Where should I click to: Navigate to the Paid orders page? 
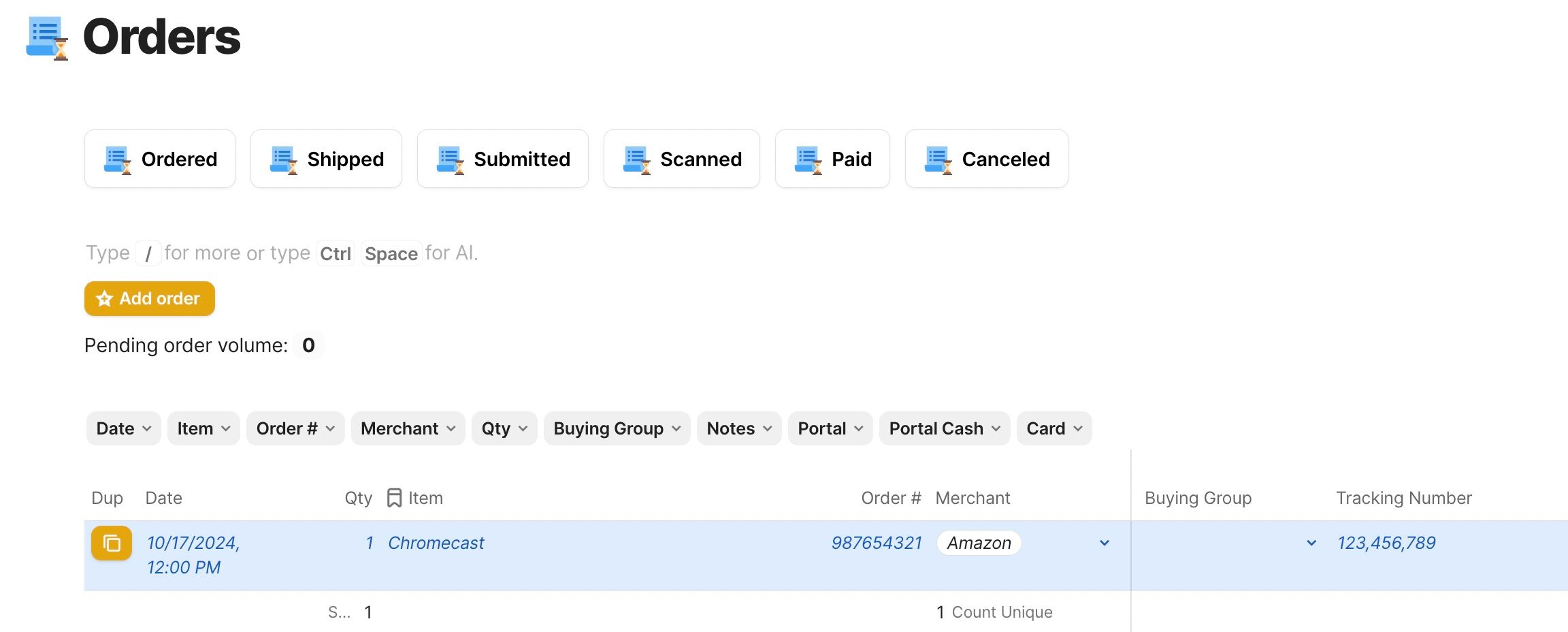(832, 159)
